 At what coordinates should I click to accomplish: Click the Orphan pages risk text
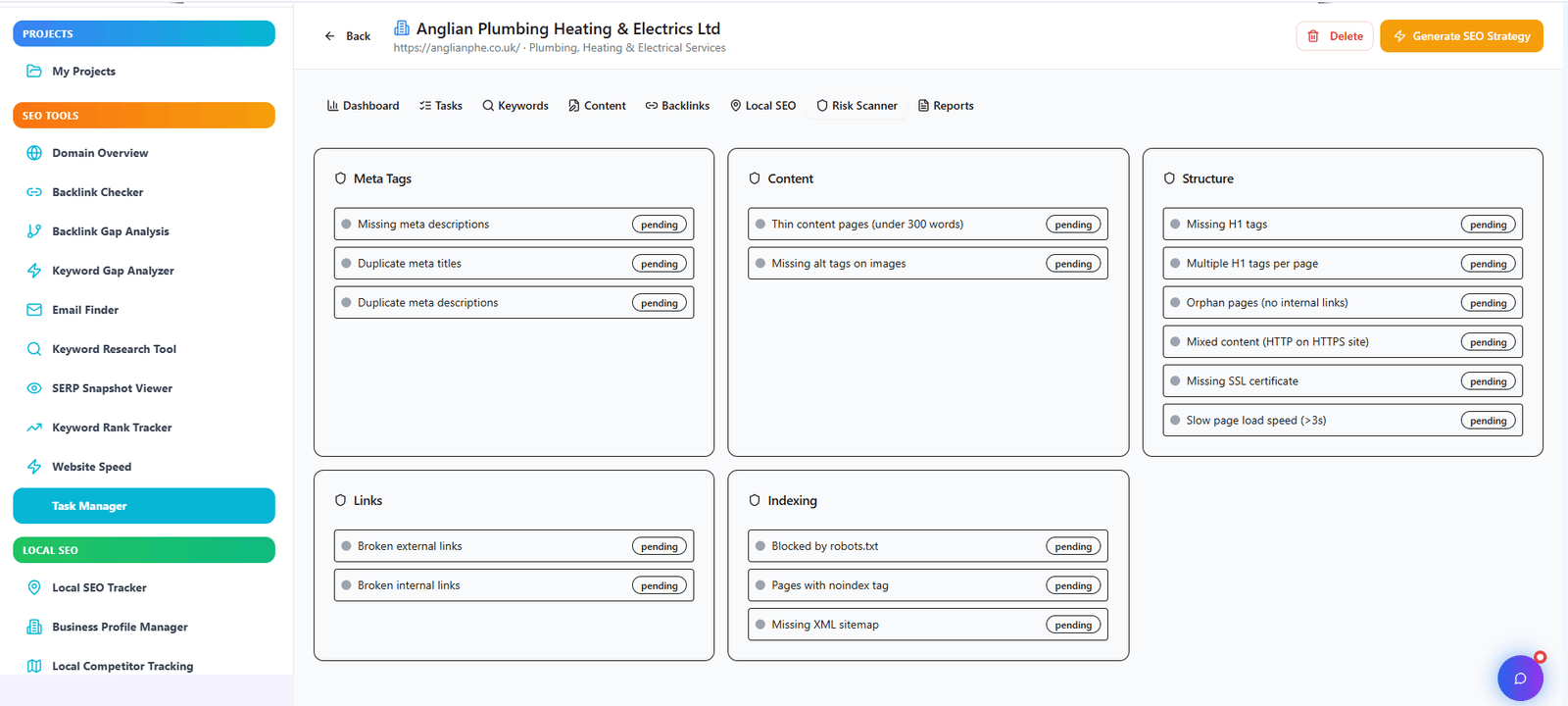(1267, 303)
